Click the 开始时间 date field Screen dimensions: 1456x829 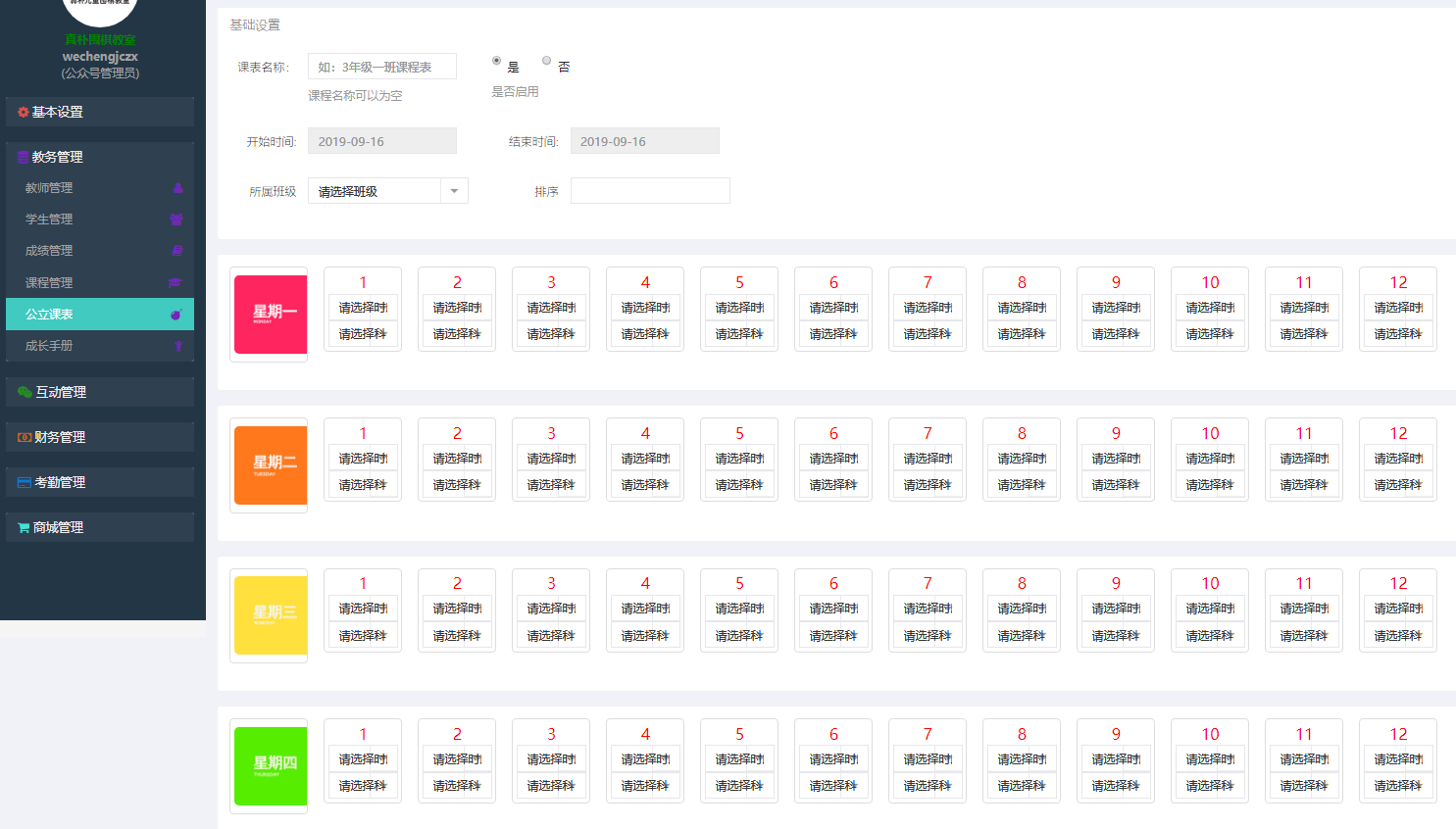382,141
